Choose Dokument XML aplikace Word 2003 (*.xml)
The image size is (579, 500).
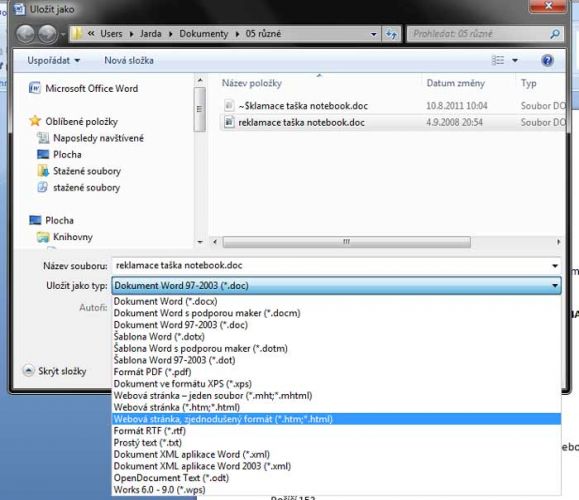[x=336, y=466]
